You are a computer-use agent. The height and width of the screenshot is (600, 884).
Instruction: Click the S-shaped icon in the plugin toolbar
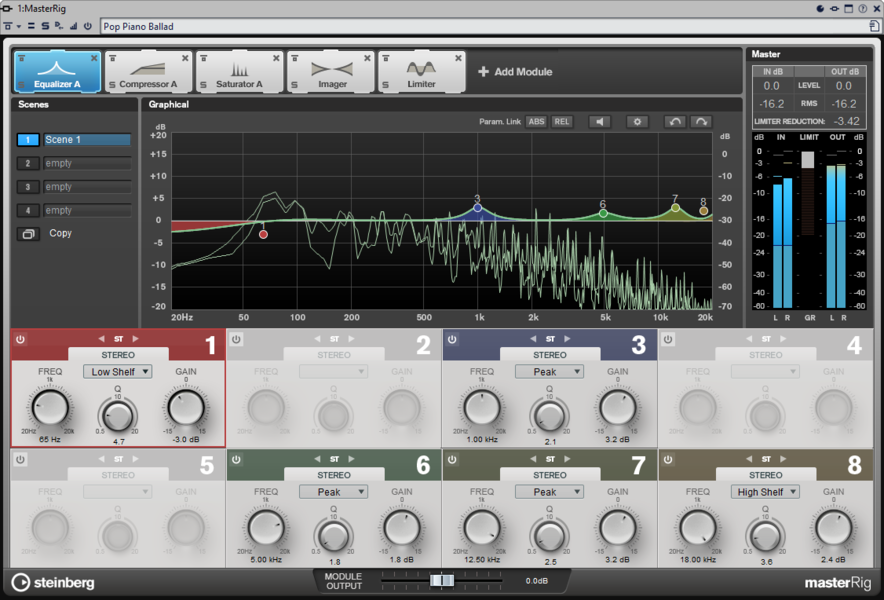click(45, 26)
